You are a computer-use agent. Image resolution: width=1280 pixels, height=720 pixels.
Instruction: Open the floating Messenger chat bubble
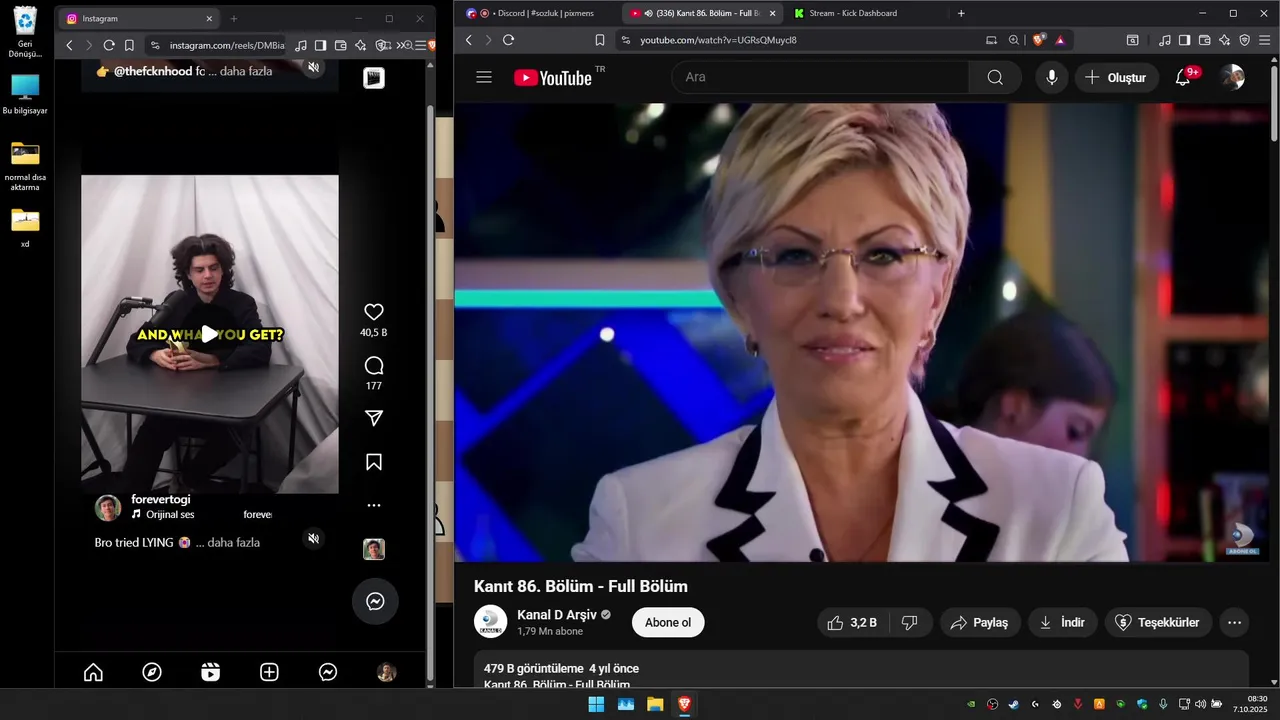click(x=375, y=601)
